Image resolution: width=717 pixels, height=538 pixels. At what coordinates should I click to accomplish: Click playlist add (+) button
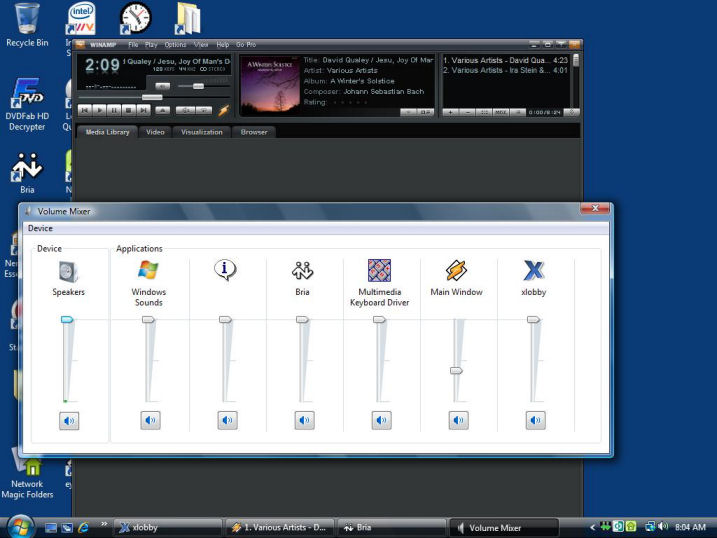pos(450,112)
